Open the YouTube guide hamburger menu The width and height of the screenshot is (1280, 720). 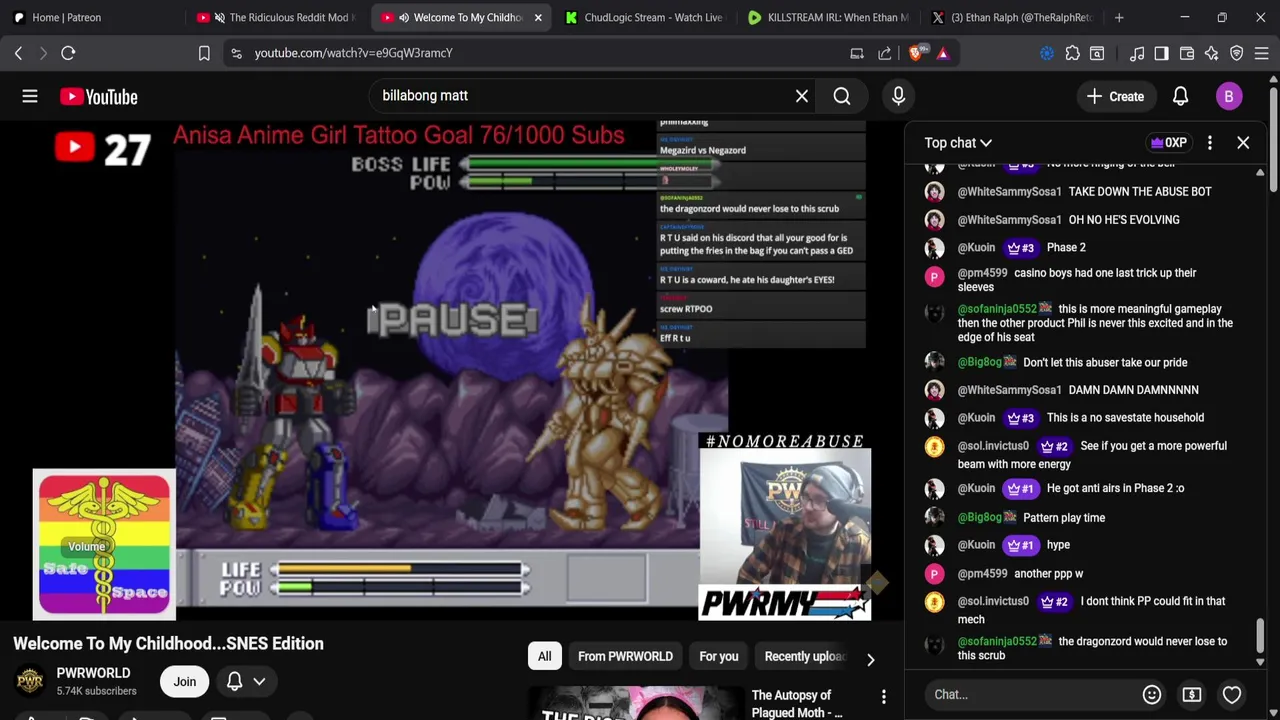pyautogui.click(x=30, y=96)
